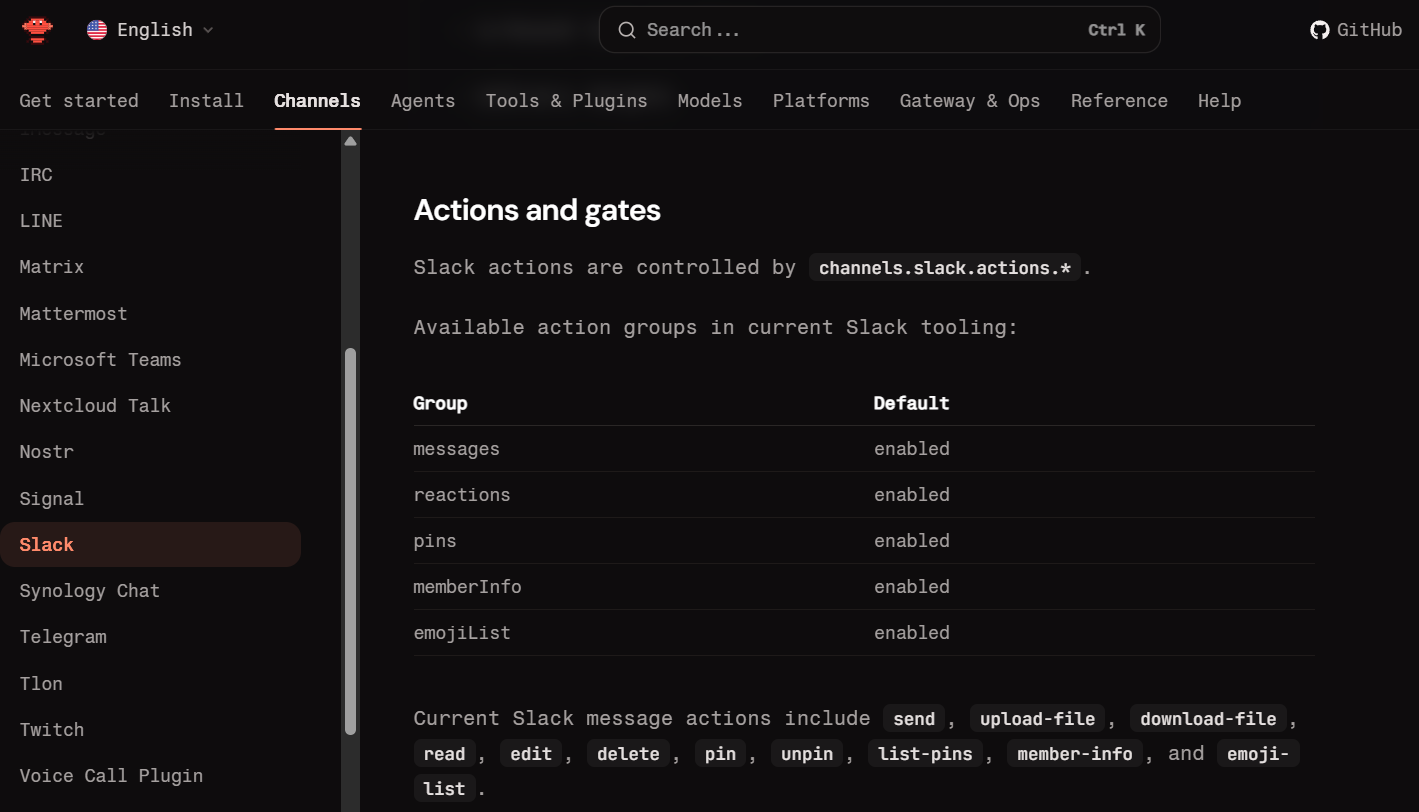Click the sidebar vertical scrollbar thumb
Image resolution: width=1419 pixels, height=812 pixels.
point(350,541)
